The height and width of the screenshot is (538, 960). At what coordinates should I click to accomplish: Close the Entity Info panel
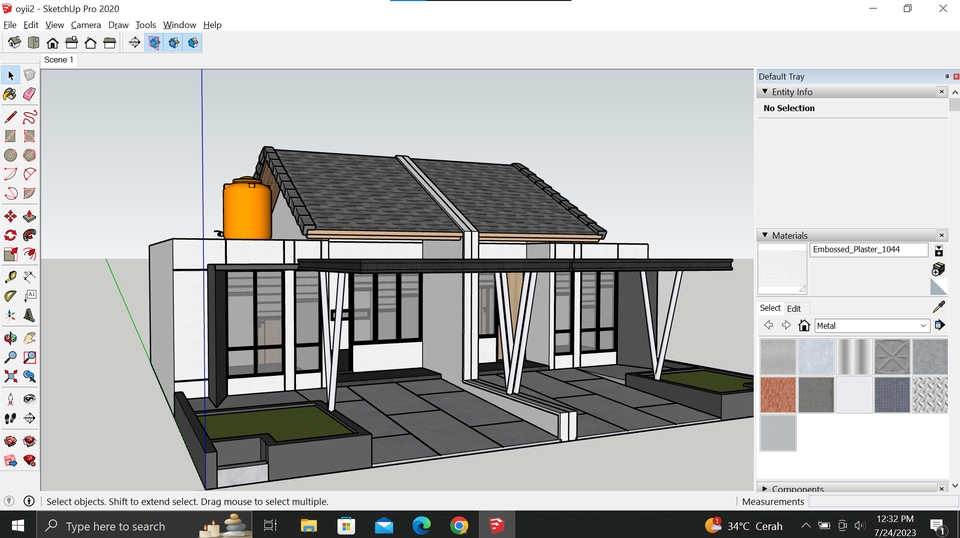coord(942,91)
